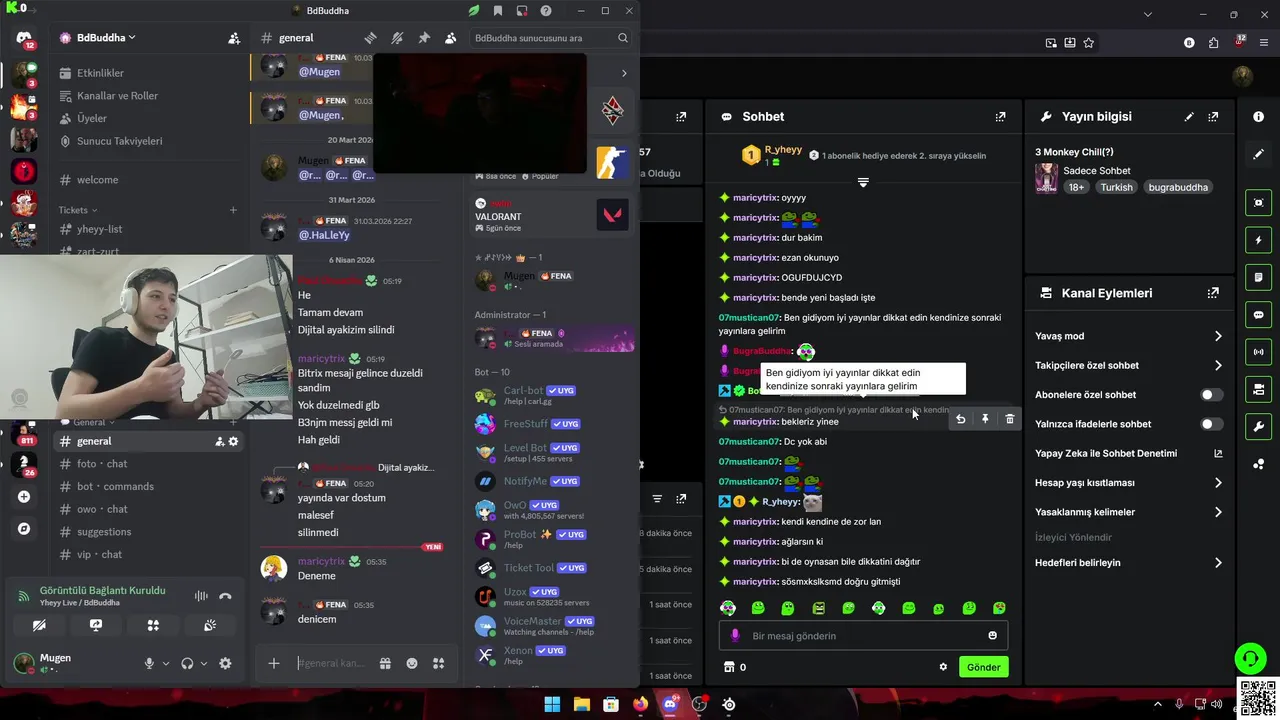This screenshot has height=720, width=1280.
Task: Toggle Yalnızca ifadelerle sohbet switch
Action: (1211, 424)
